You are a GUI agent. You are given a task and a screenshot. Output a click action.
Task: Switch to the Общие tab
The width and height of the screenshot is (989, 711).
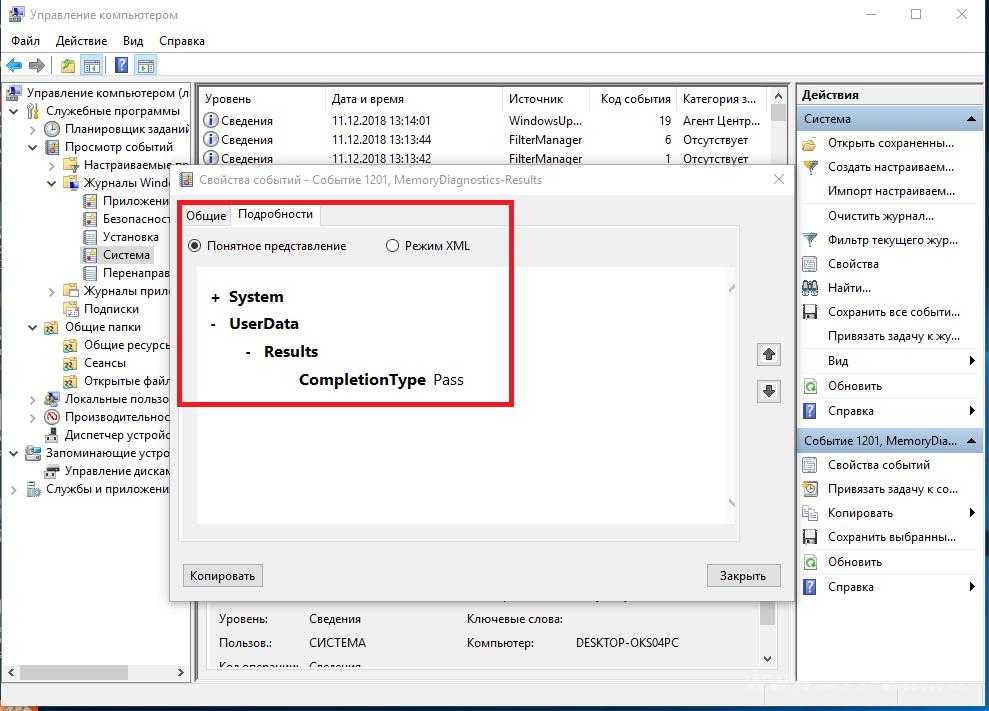point(206,216)
